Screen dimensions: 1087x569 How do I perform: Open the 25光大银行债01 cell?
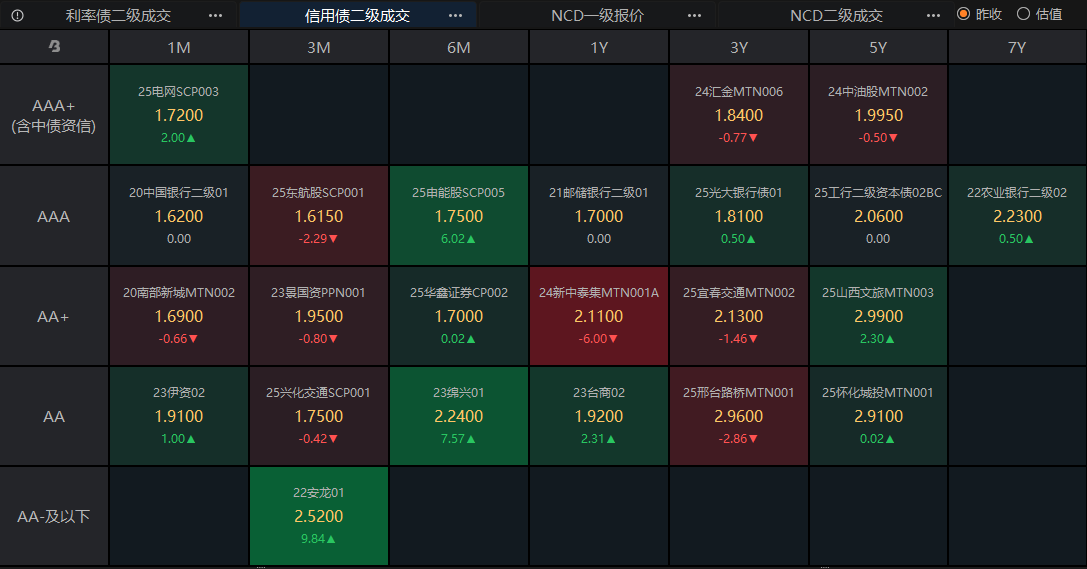pyautogui.click(x=739, y=216)
